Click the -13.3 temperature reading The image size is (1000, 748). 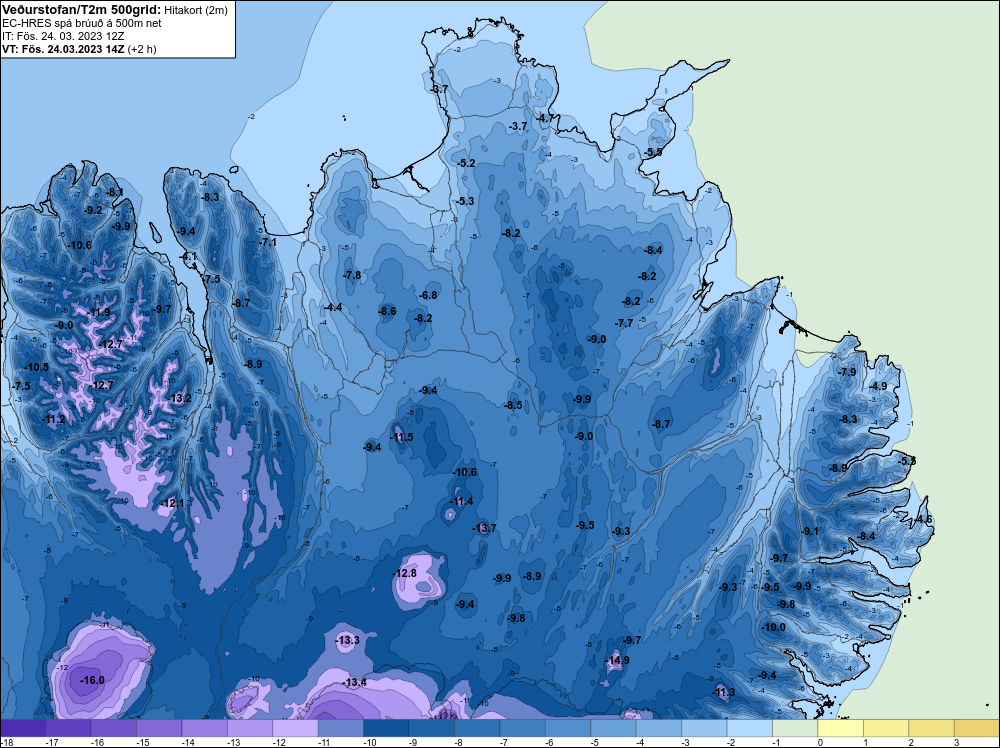348,640
